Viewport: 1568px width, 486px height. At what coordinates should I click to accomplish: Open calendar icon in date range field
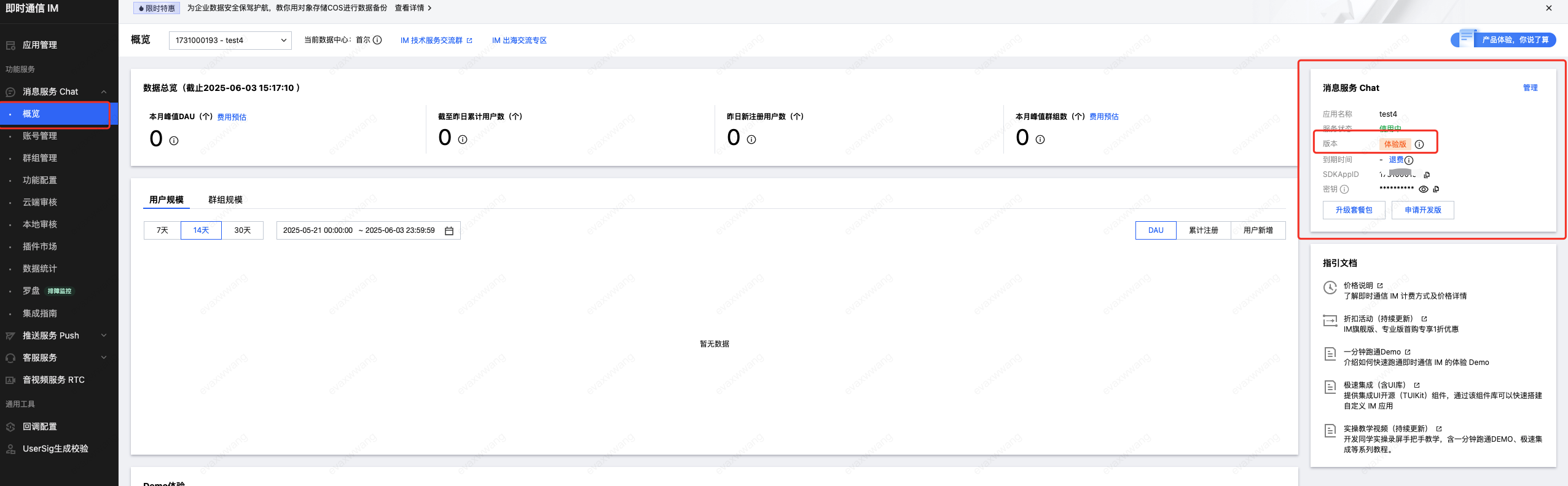(449, 231)
